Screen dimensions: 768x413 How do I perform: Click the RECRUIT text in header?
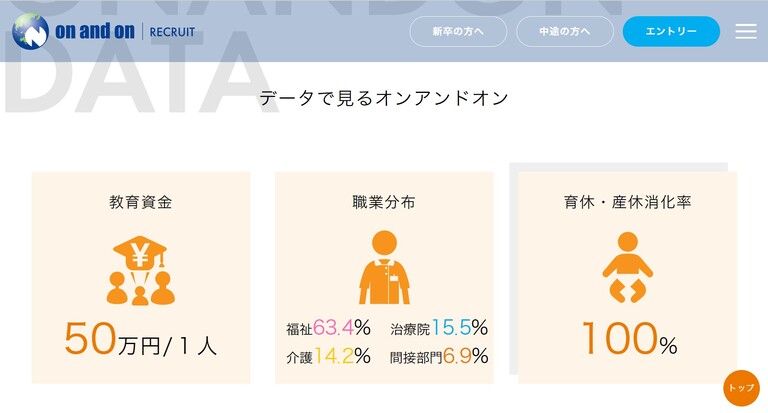173,32
